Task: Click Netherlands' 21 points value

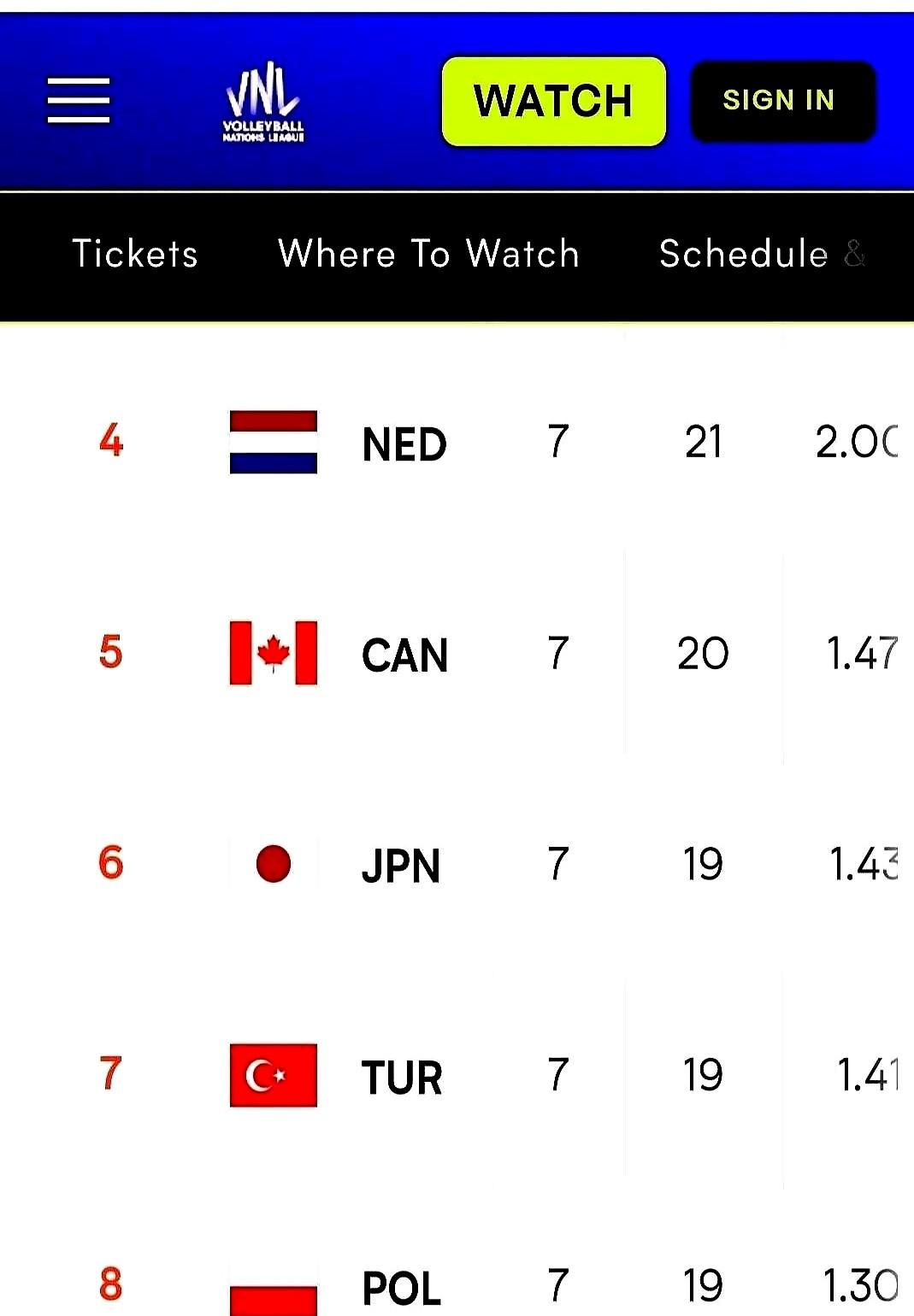Action: click(x=703, y=443)
